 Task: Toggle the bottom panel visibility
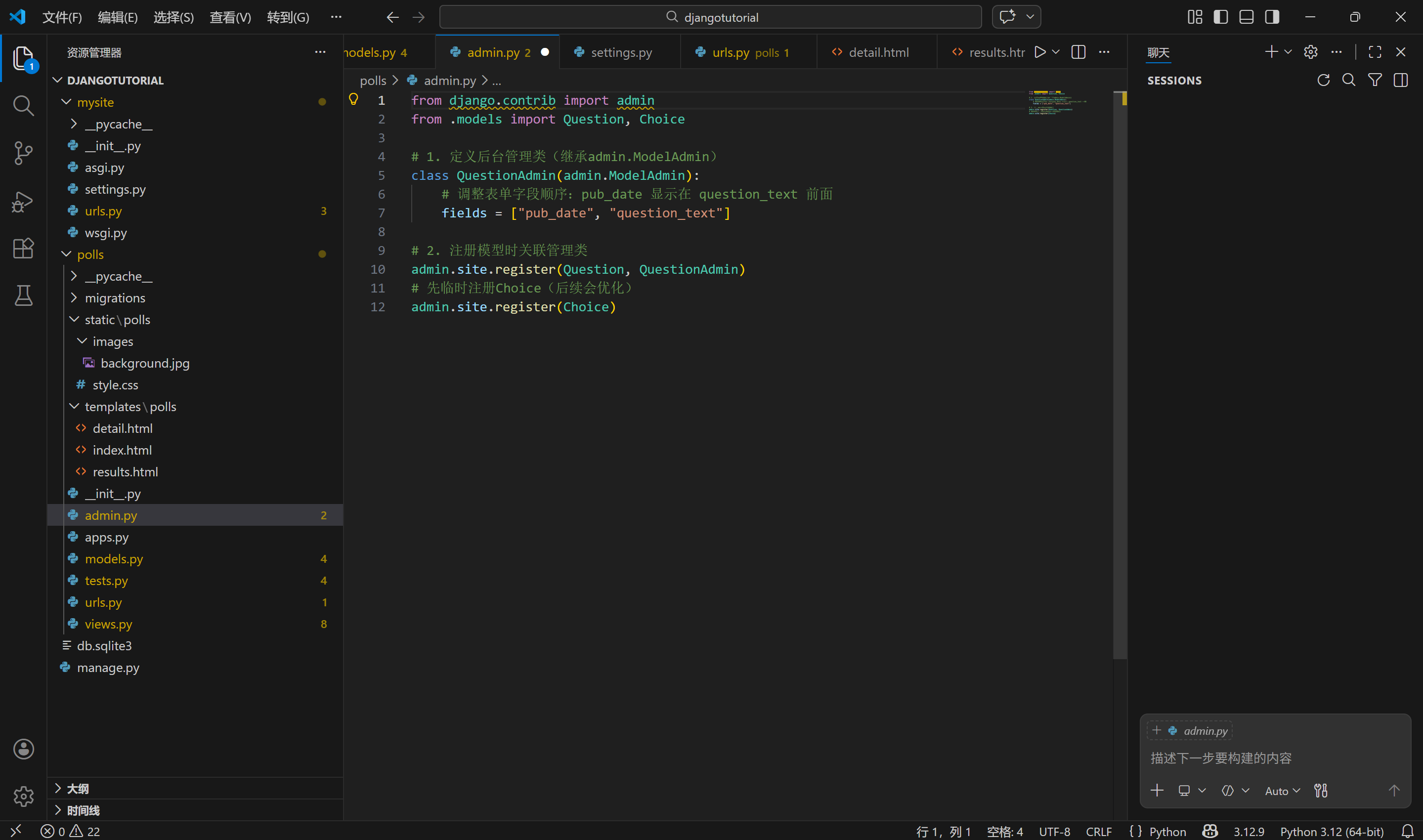[x=1246, y=17]
